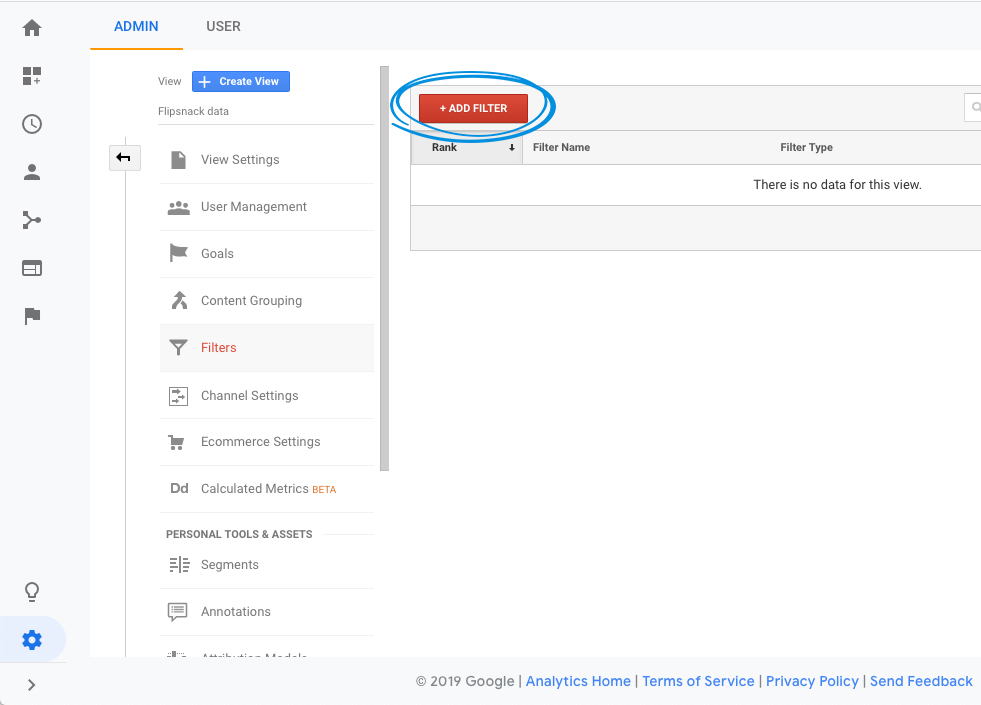
Task: Click the Filters funnel icon
Action: coord(178,348)
